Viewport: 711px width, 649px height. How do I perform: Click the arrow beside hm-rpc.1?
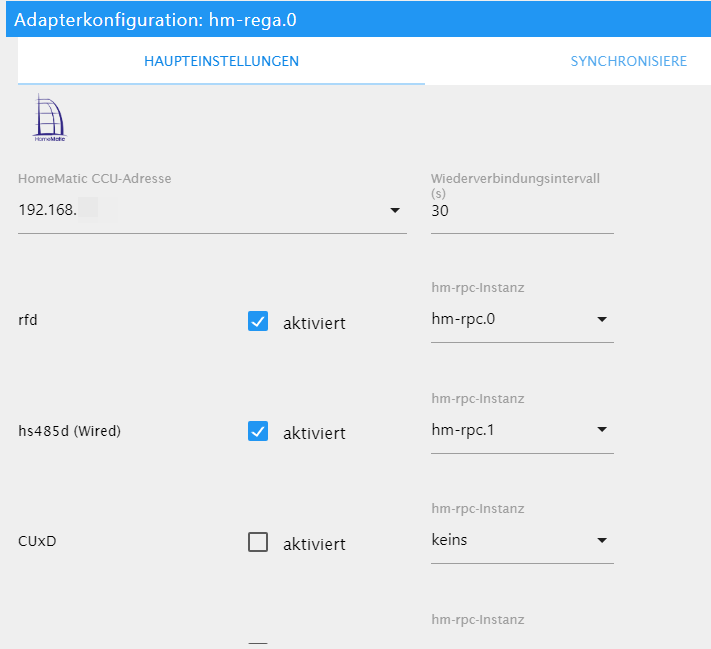(x=602, y=429)
